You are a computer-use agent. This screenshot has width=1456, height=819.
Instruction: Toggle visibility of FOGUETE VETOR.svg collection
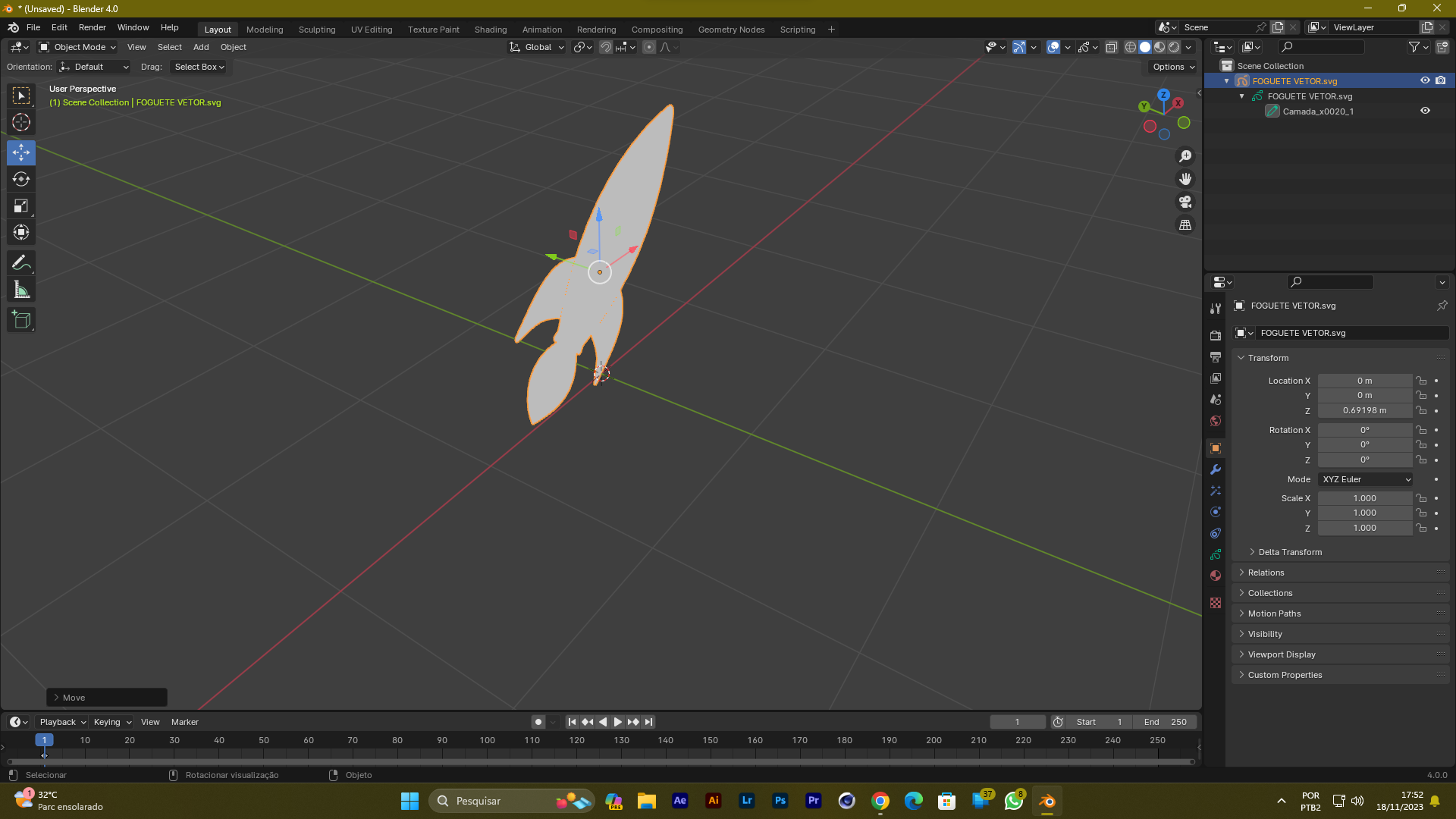pos(1425,80)
